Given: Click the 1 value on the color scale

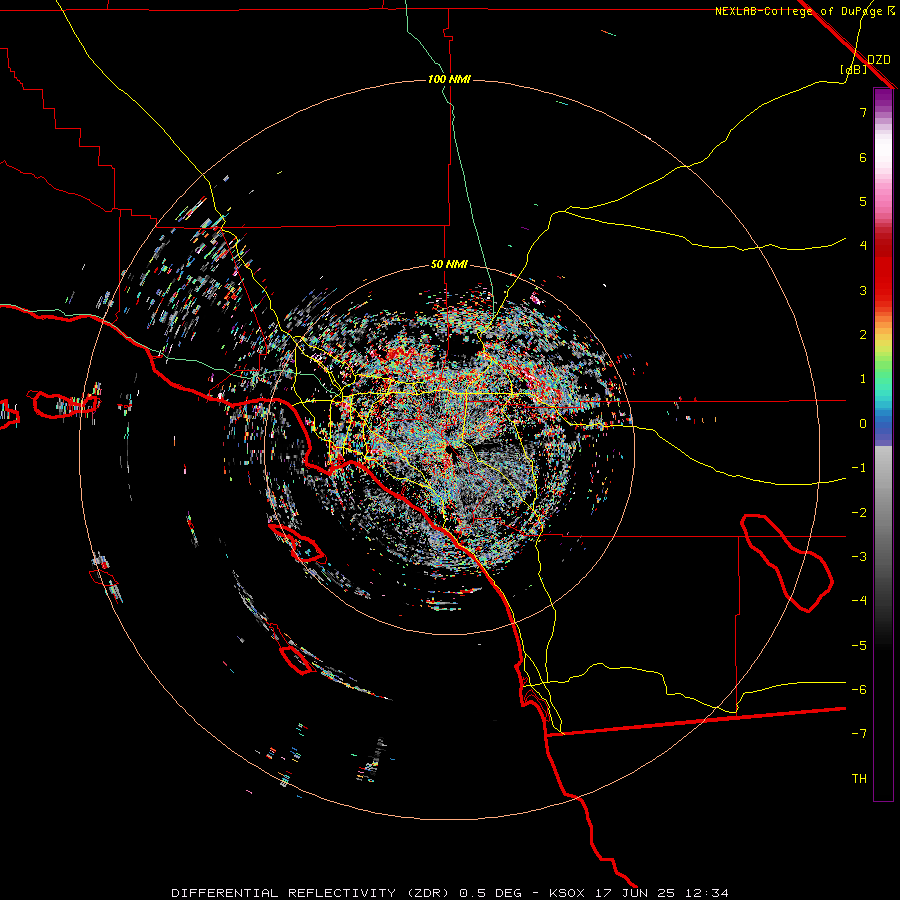Looking at the screenshot, I should [863, 379].
